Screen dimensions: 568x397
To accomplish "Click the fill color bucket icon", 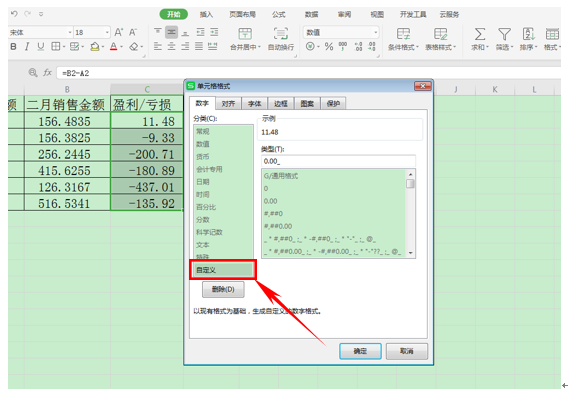I will (95, 46).
